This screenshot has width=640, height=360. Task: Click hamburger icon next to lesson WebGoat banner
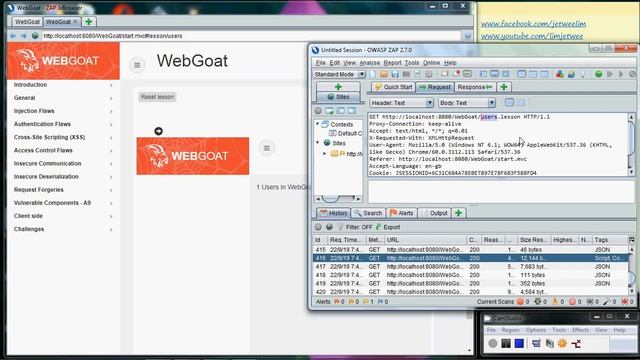pyautogui.click(x=267, y=148)
